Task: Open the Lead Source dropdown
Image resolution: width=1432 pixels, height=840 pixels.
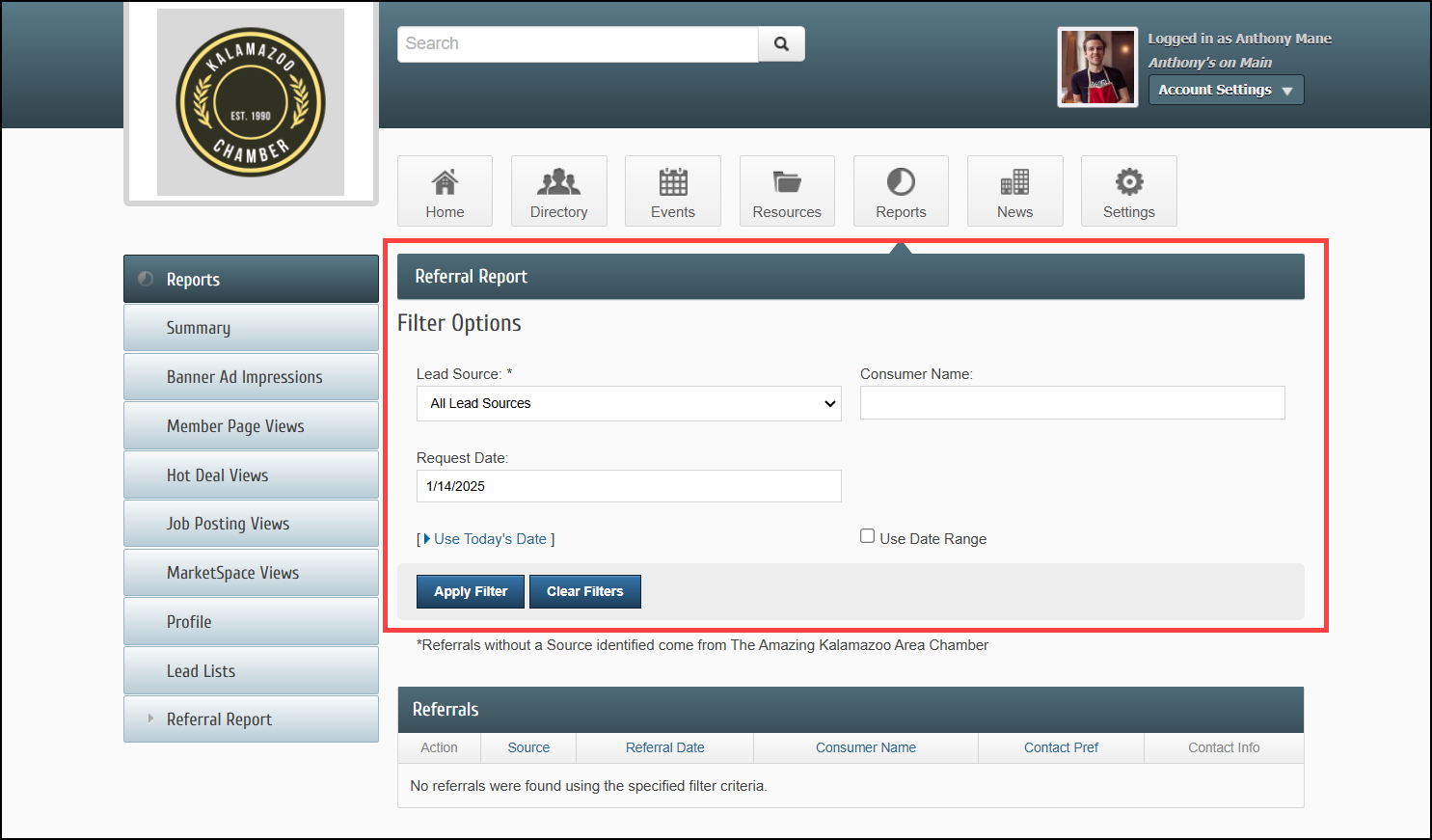Action: (629, 403)
